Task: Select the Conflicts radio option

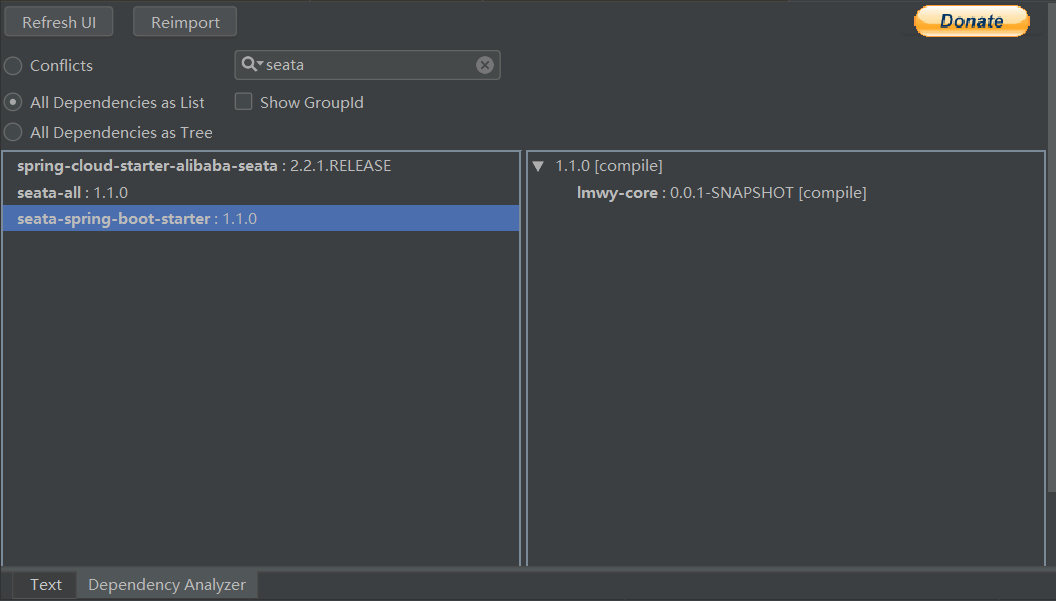Action: 13,66
